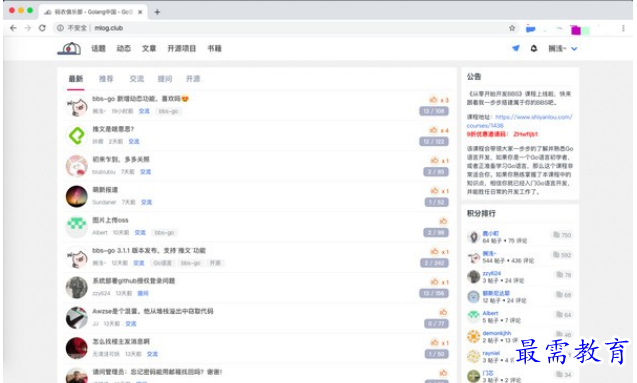
Task: Switch to the 最新 tab
Action: (x=76, y=79)
